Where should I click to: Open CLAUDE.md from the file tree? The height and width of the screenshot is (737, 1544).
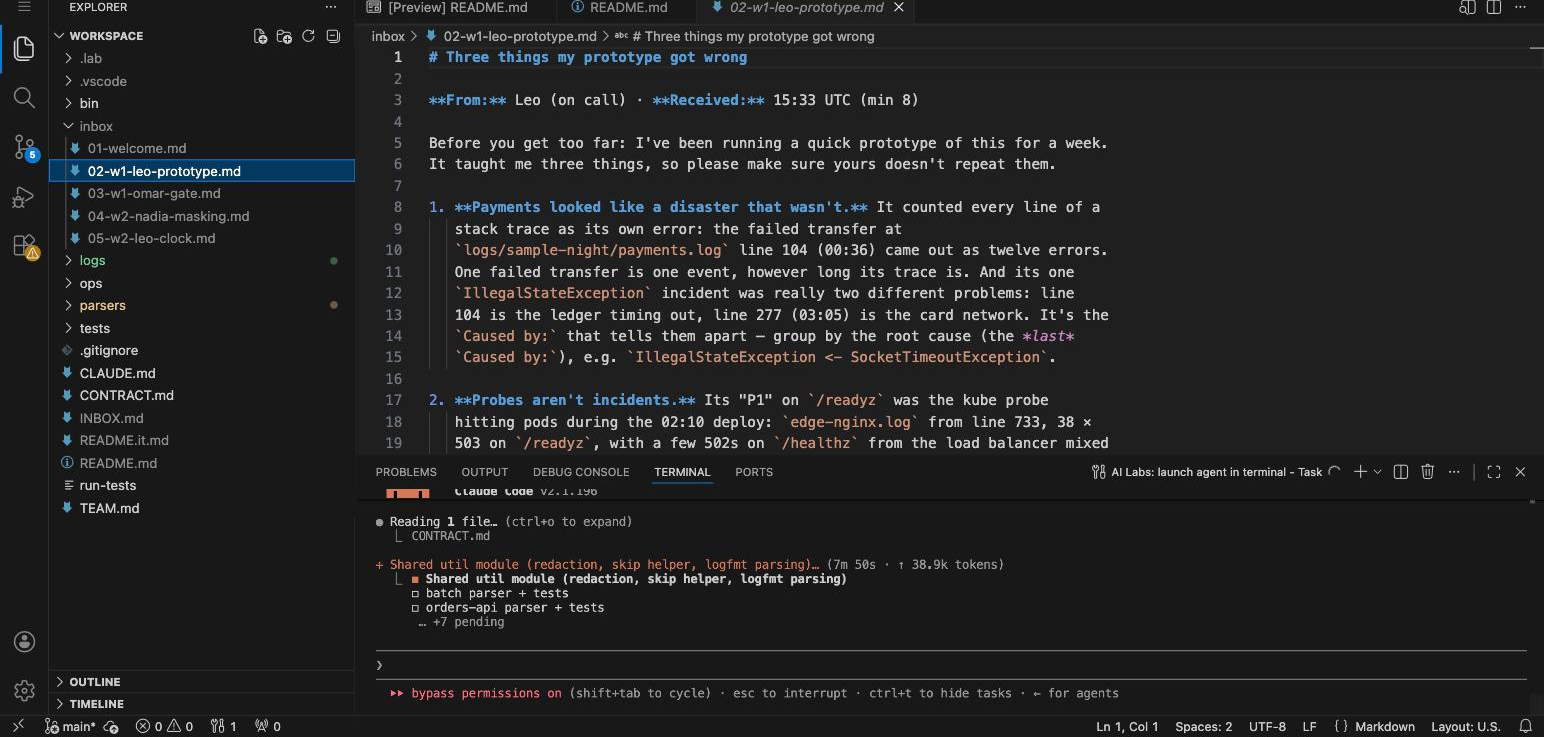pyautogui.click(x=117, y=373)
